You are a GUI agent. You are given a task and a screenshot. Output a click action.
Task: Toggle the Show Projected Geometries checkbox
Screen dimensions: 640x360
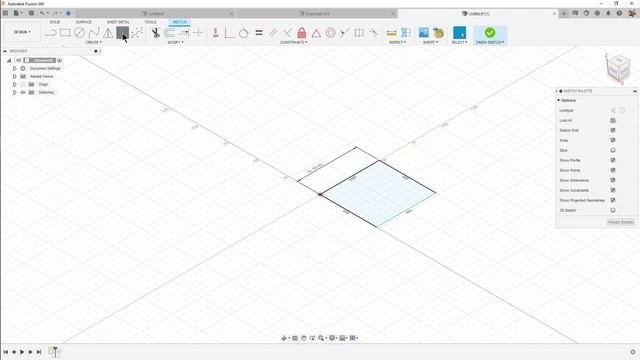(x=613, y=200)
